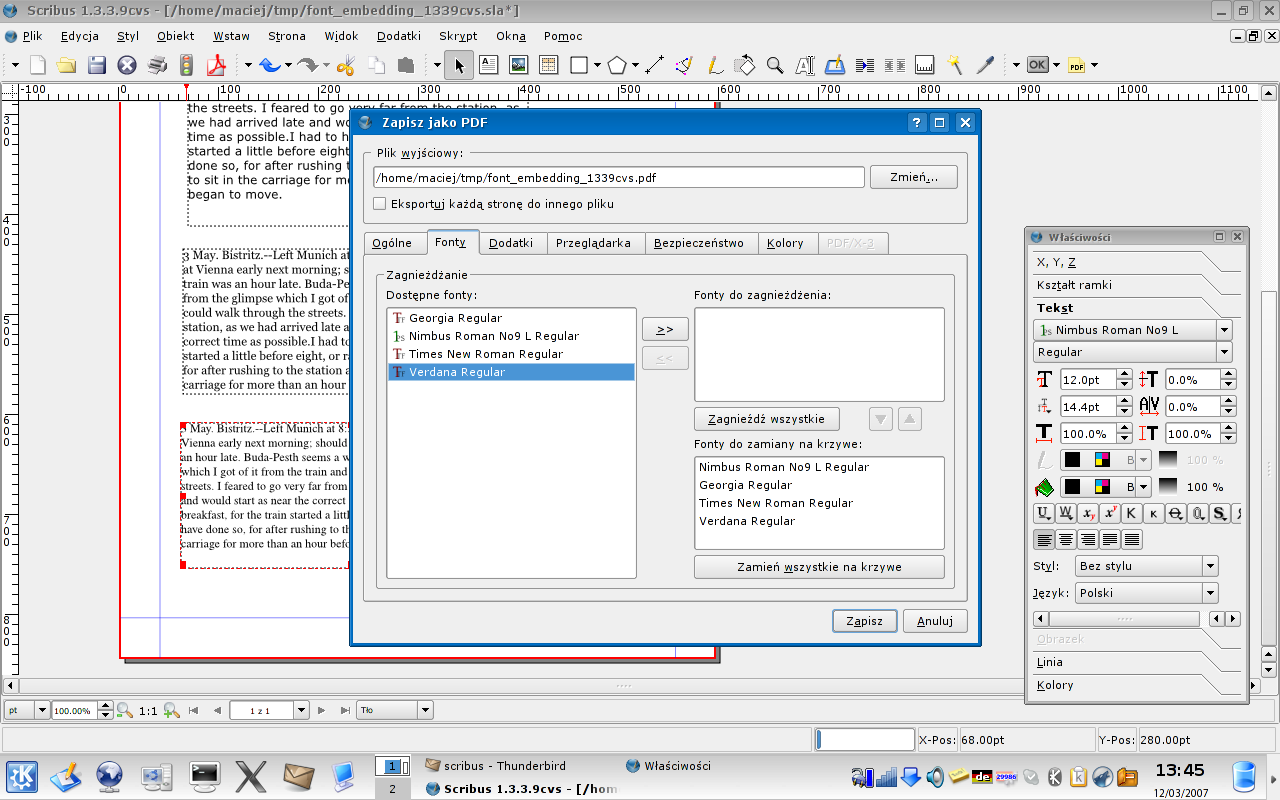Click the scissors Cut icon in toolbar
Screen dimensions: 1280x800
click(x=345, y=66)
